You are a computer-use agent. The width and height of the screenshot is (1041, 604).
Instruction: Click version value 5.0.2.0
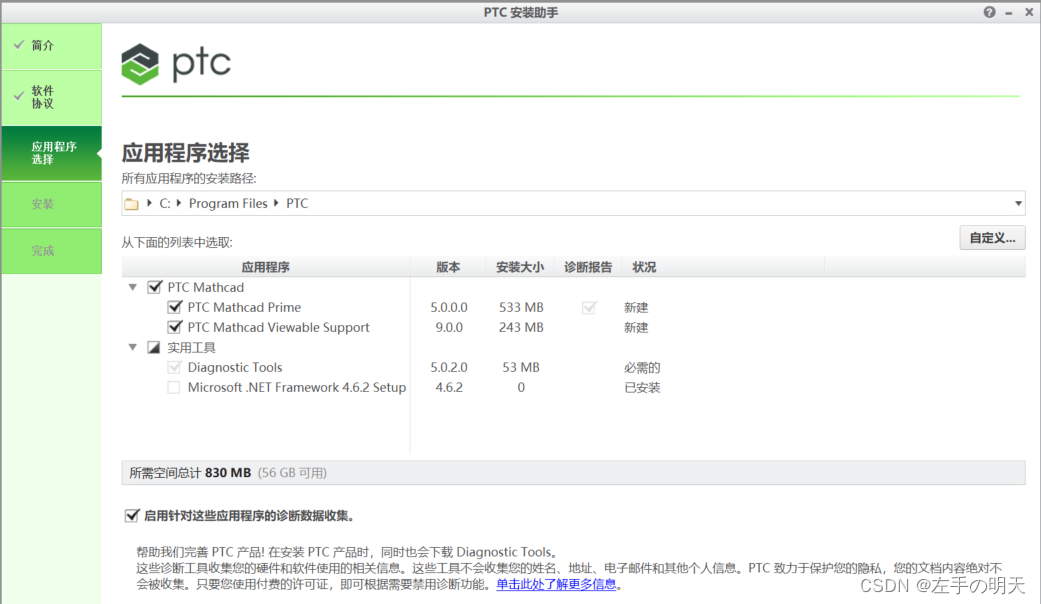click(449, 367)
